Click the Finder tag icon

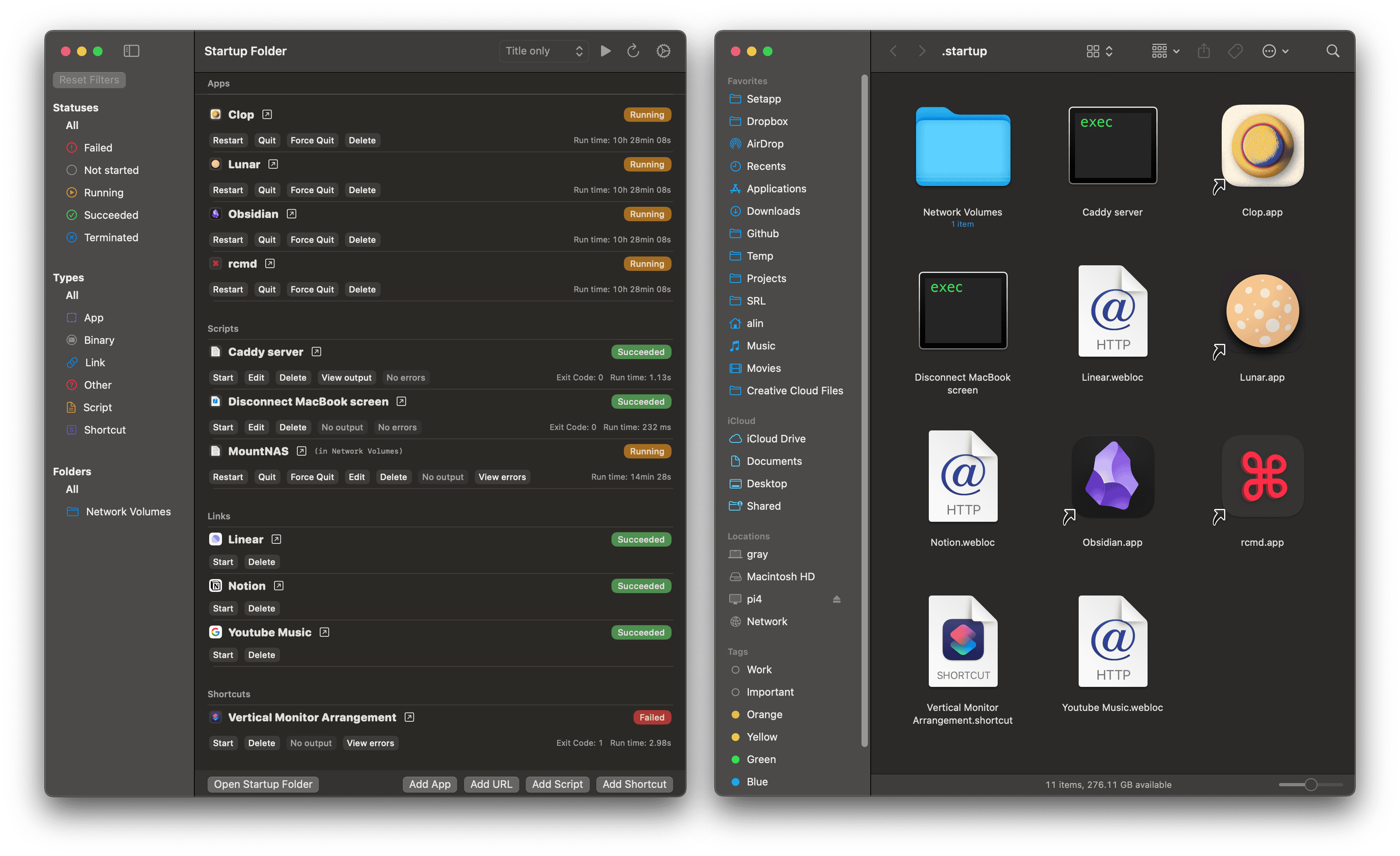[1235, 51]
